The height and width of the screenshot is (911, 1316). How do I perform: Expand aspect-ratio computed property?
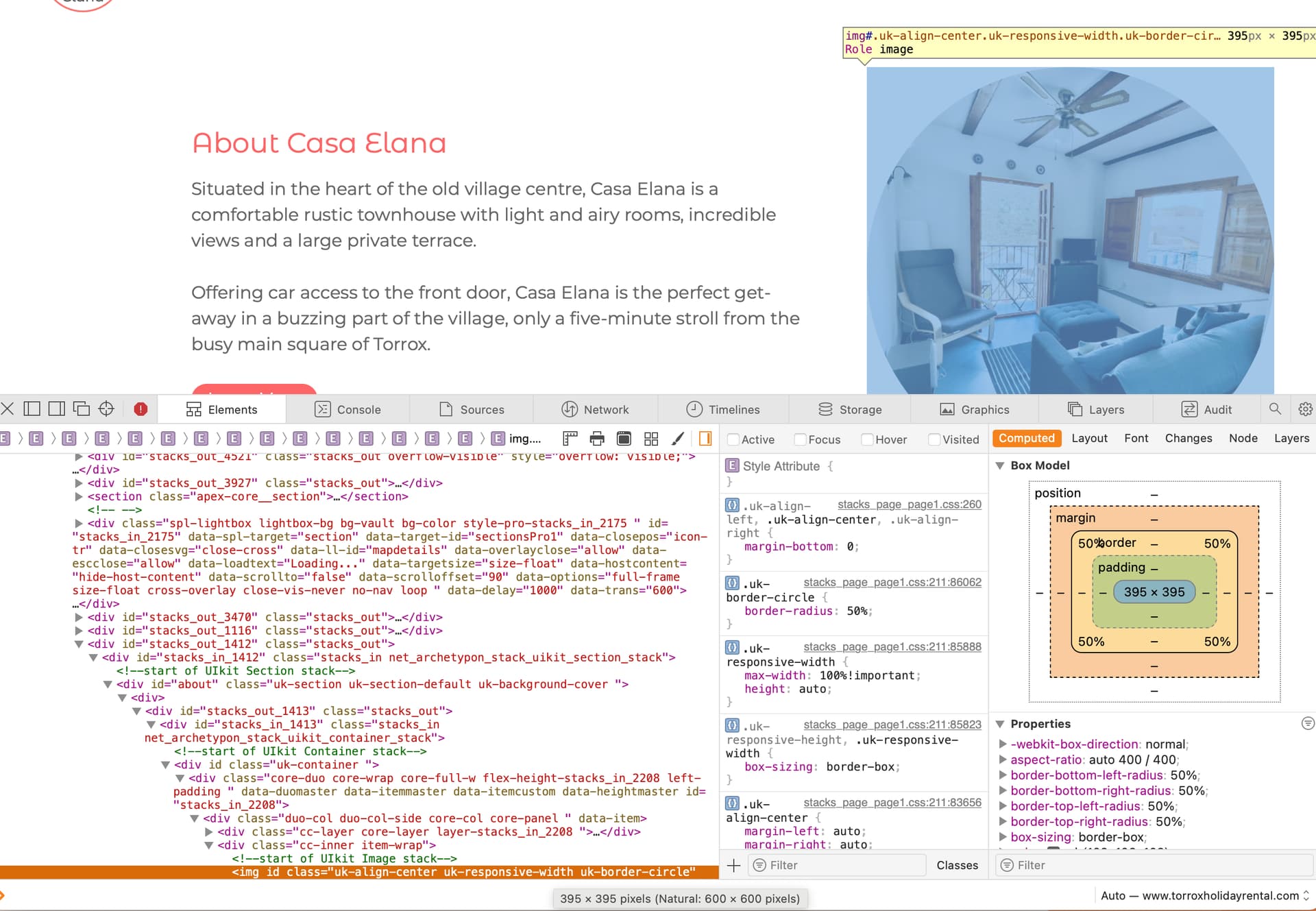1003,760
